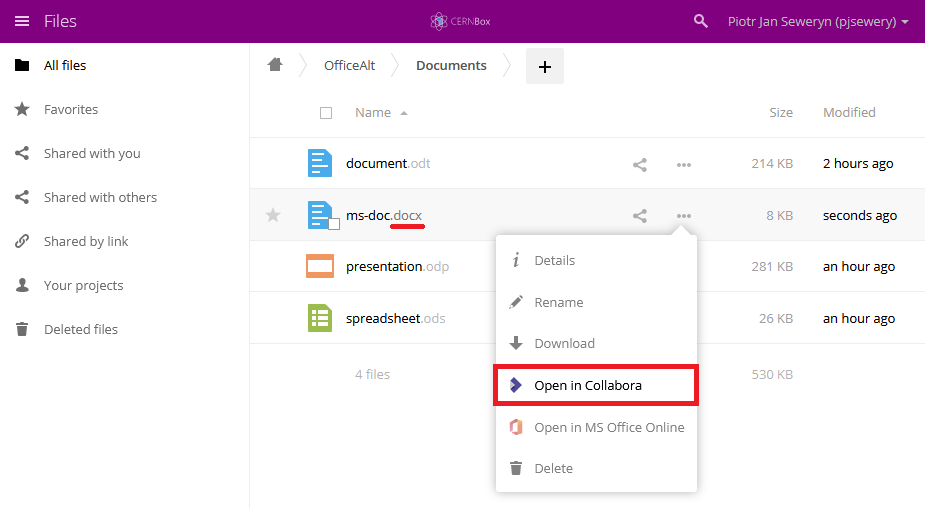The image size is (925, 508).
Task: Sort files by the Name column
Action: (373, 113)
